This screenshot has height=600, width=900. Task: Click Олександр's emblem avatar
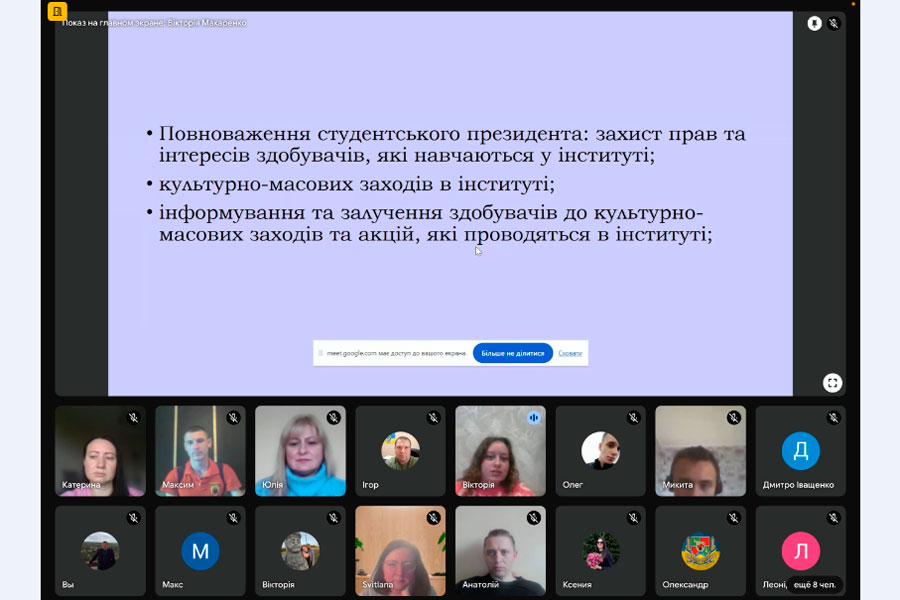700,551
